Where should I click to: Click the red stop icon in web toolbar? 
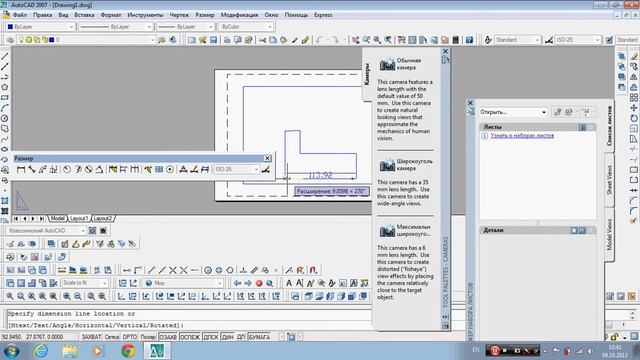259,283
